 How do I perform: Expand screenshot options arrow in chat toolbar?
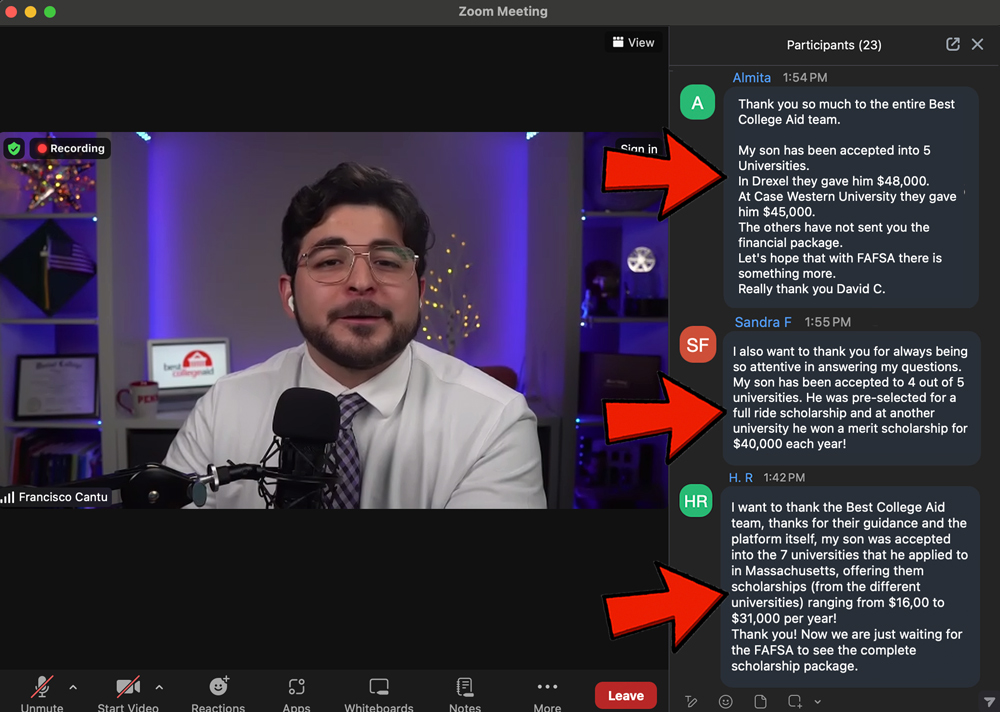[817, 702]
